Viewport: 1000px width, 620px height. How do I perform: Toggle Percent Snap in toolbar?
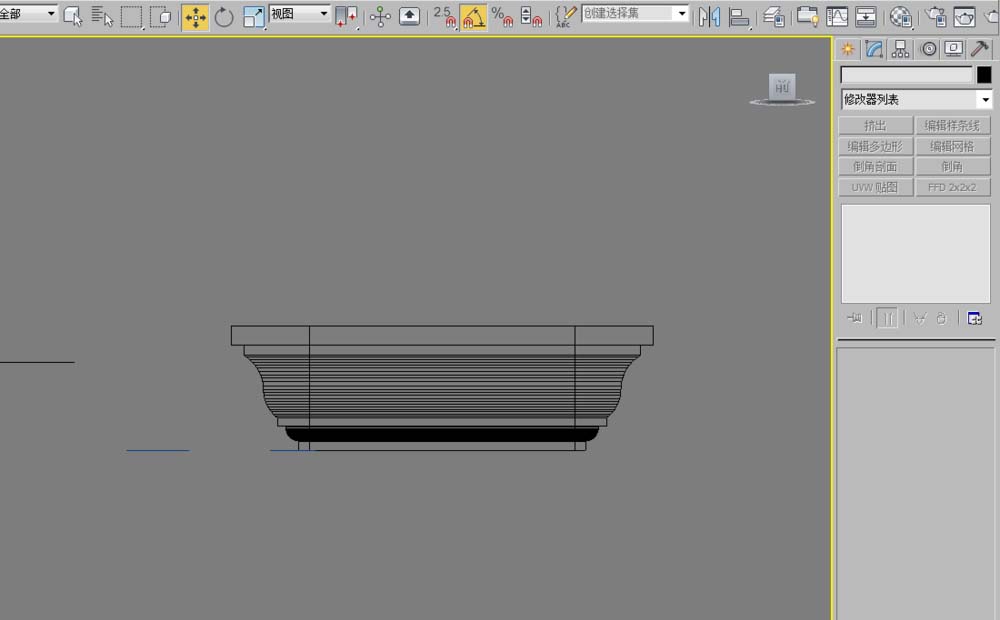point(502,17)
